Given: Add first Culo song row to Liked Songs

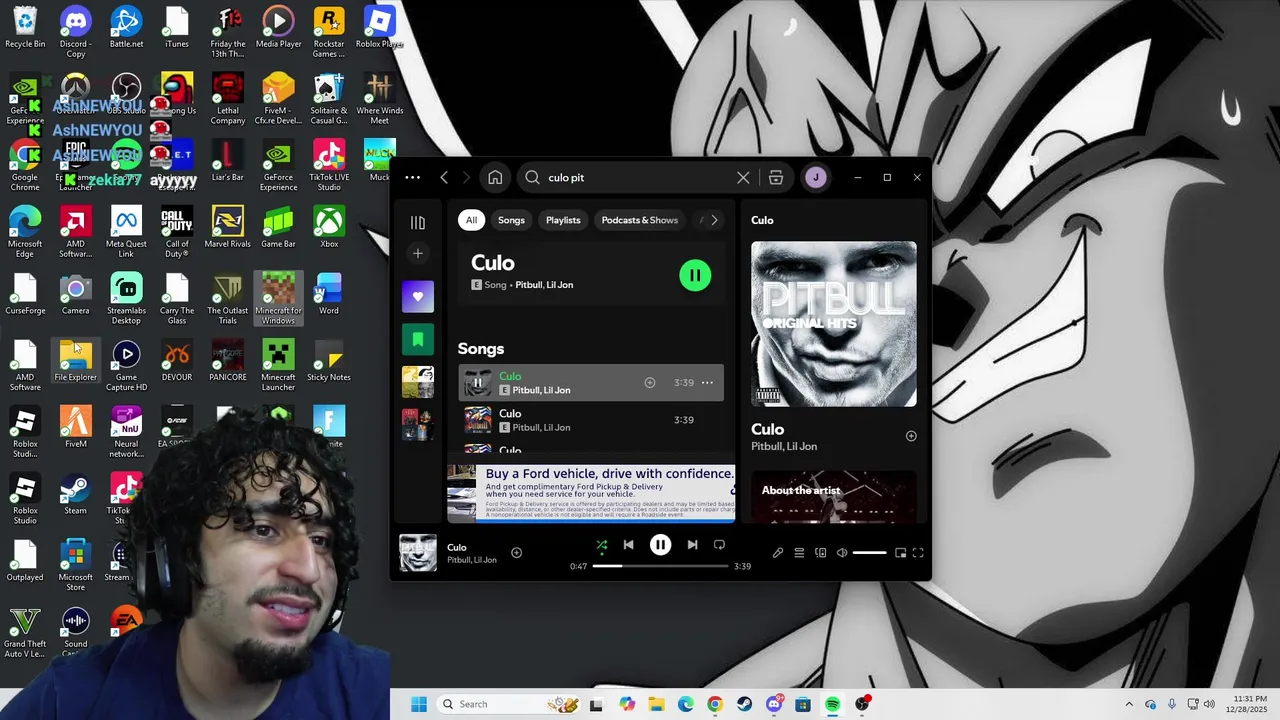Looking at the screenshot, I should click(x=650, y=383).
